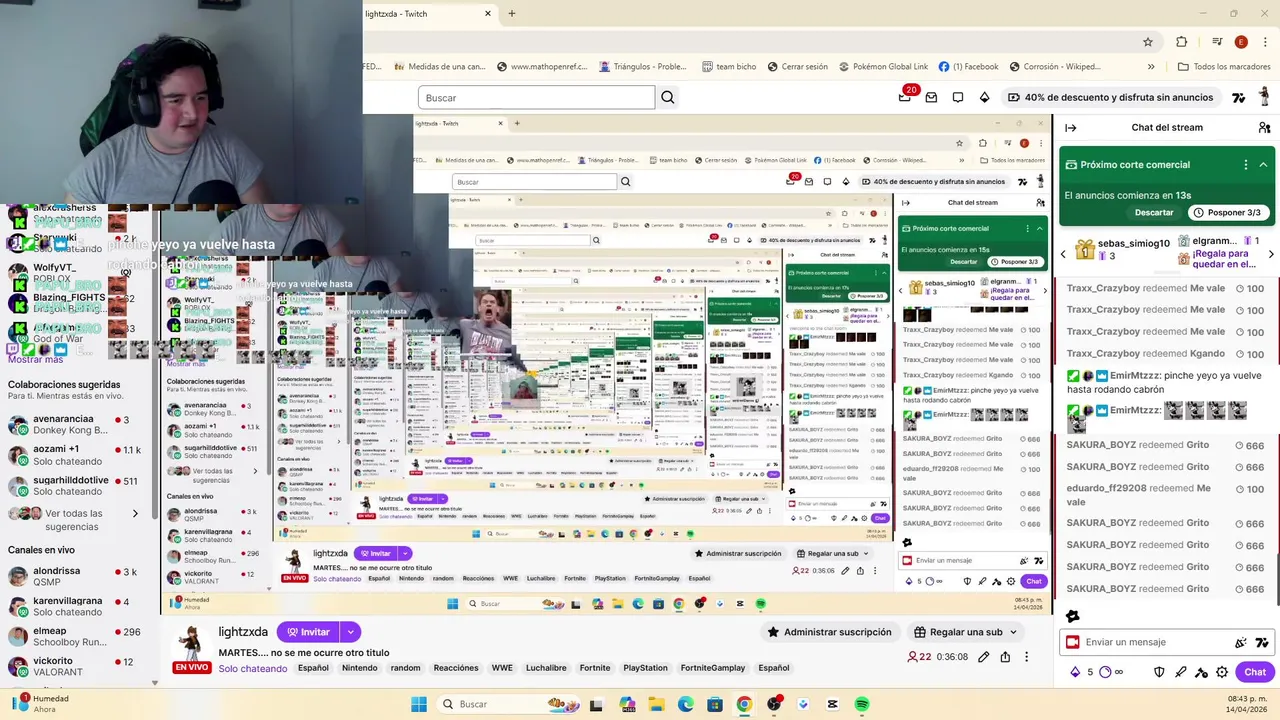This screenshot has height=720, width=1280.
Task: Click the black badge icon above chat input
Action: click(x=1073, y=616)
